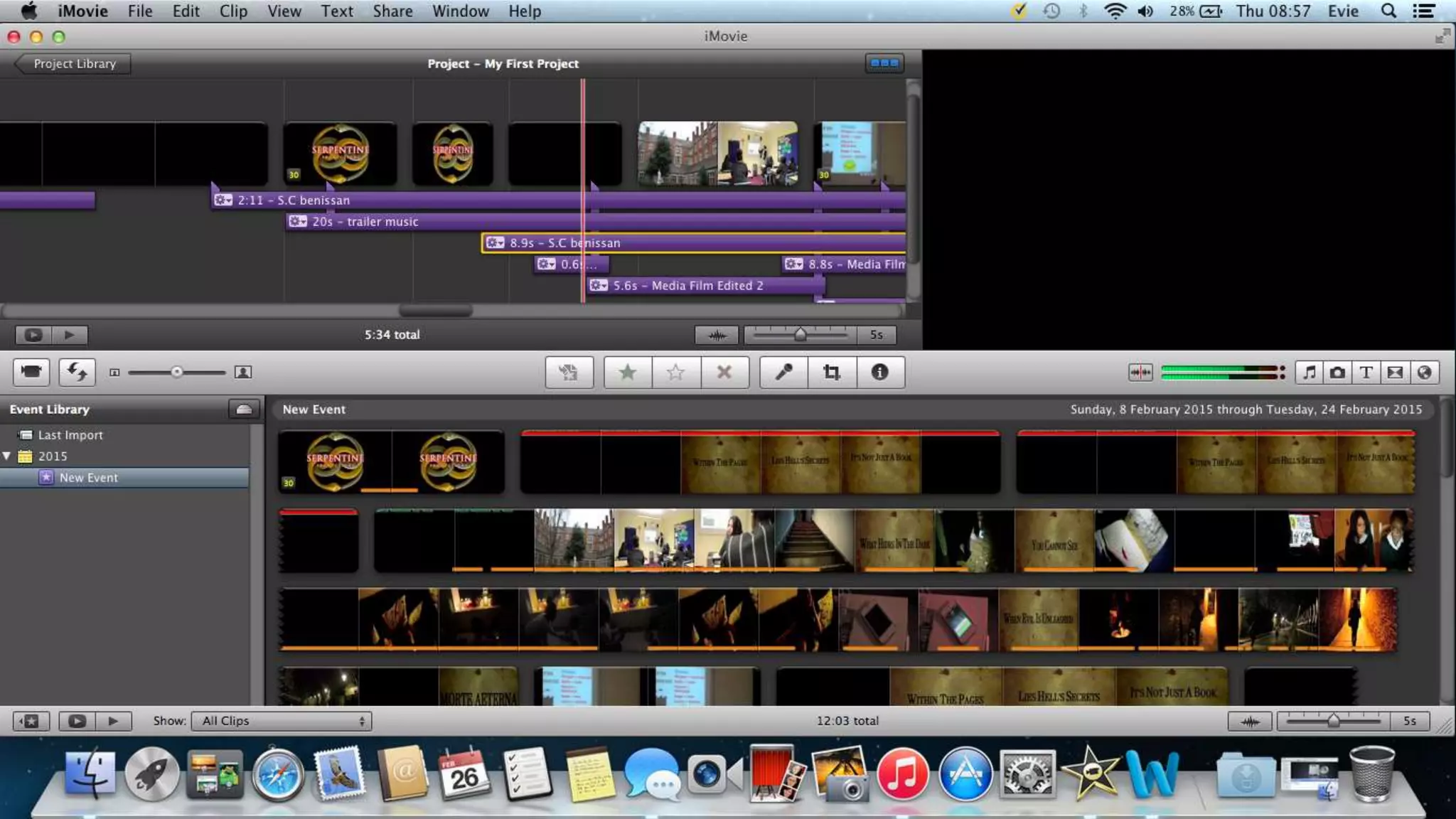This screenshot has width=1456, height=819.
Task: Toggle event browser audio waveforms
Action: coord(1250,721)
